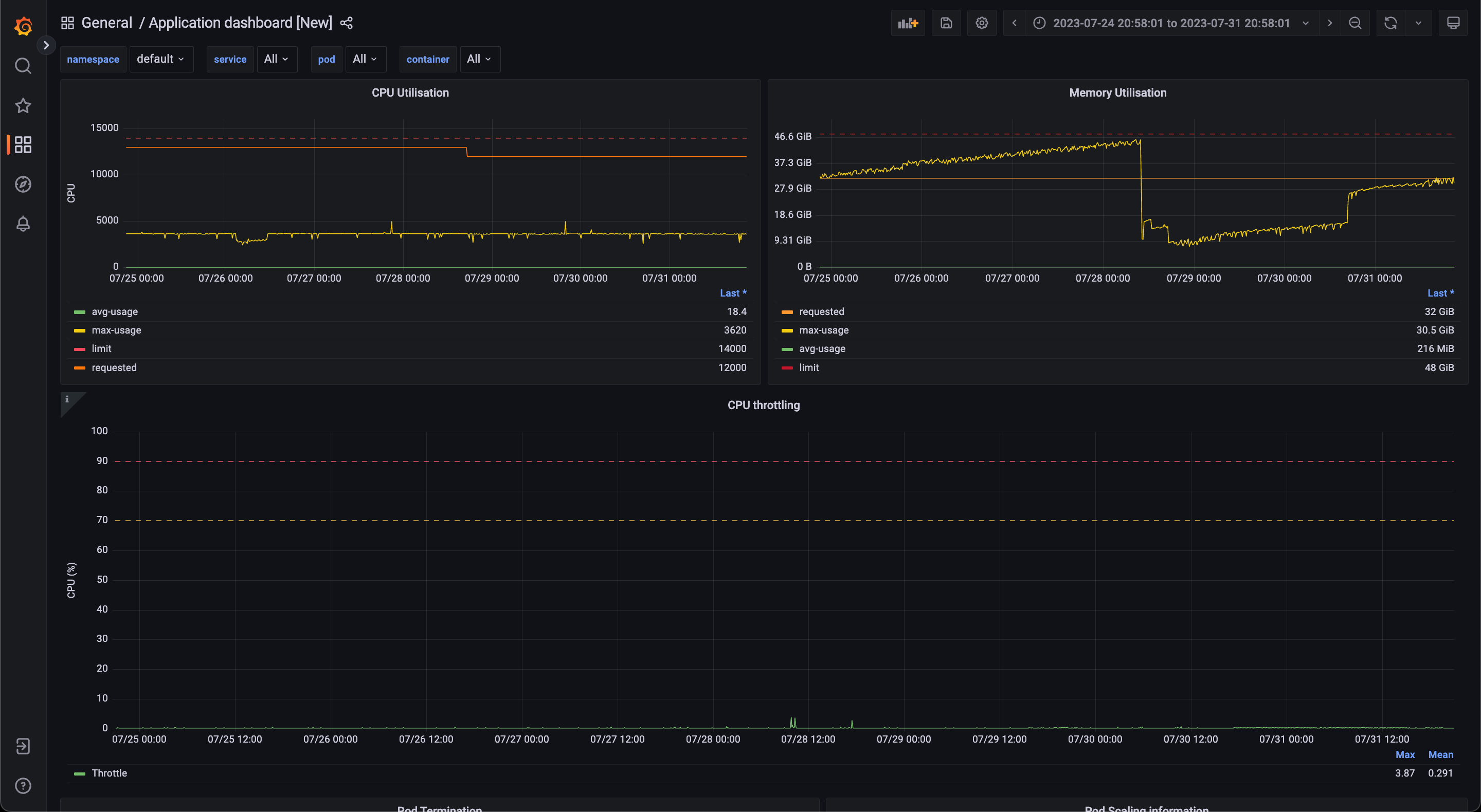Open the Search icon in the sidebar
The height and width of the screenshot is (812, 1481).
(23, 66)
